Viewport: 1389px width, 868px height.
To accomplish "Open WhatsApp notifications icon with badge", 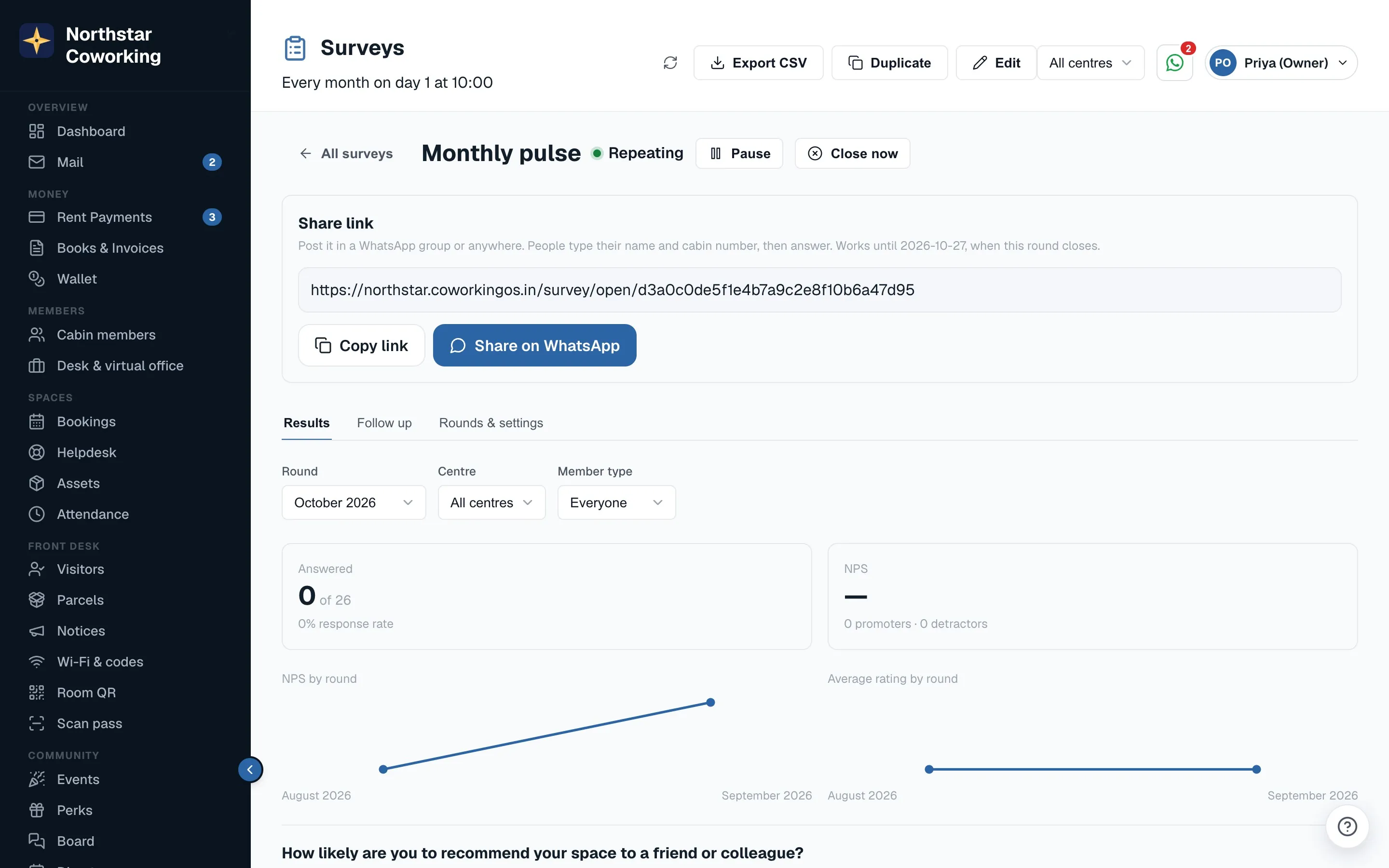I will point(1174,63).
